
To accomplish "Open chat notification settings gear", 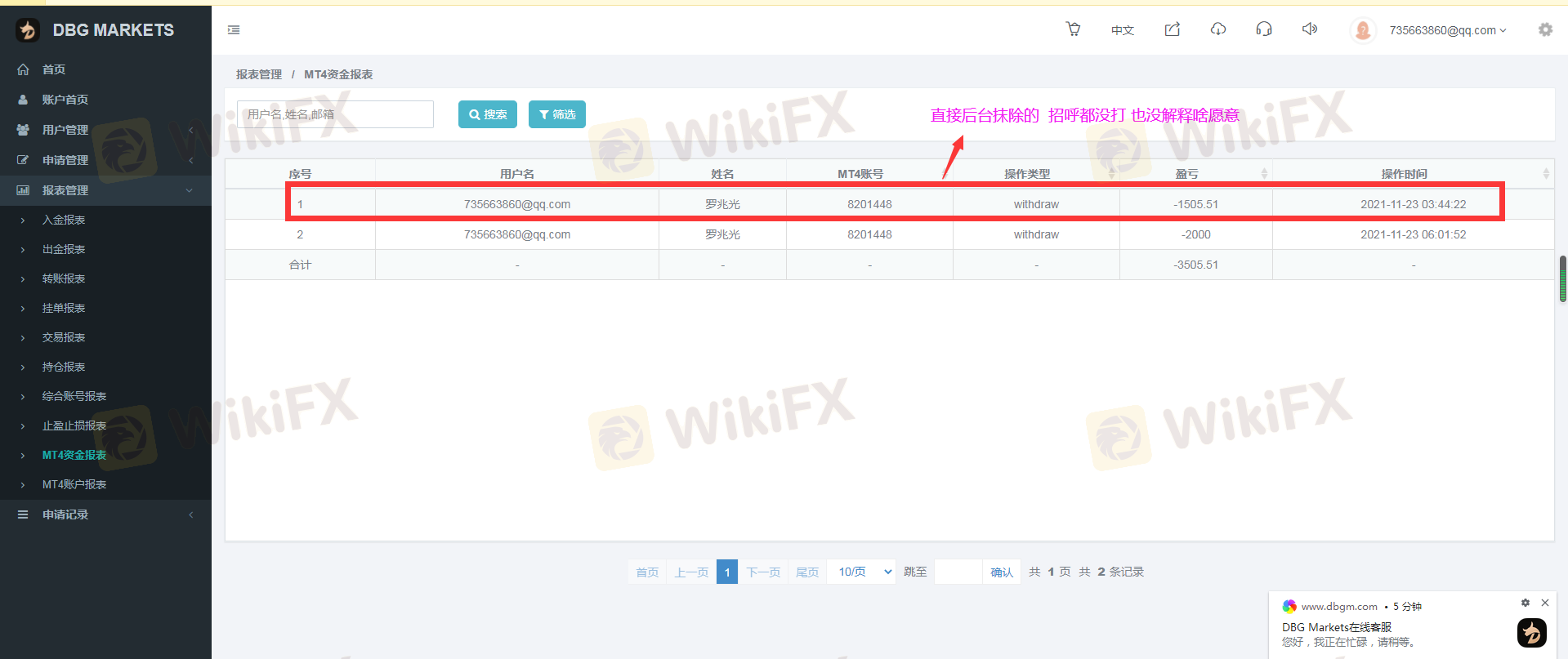I will coord(1525,603).
